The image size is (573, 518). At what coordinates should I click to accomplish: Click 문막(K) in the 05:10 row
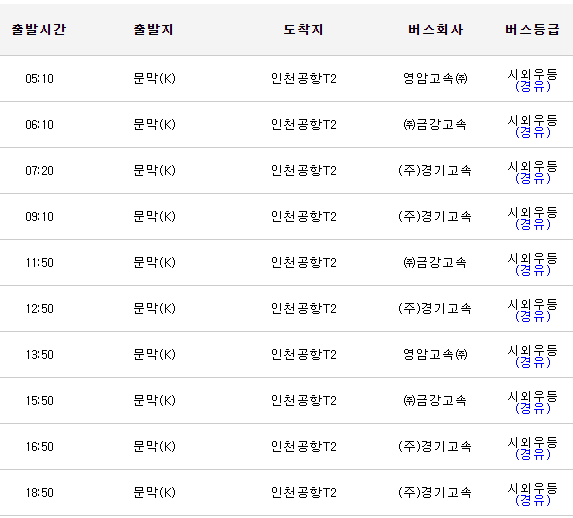point(154,79)
